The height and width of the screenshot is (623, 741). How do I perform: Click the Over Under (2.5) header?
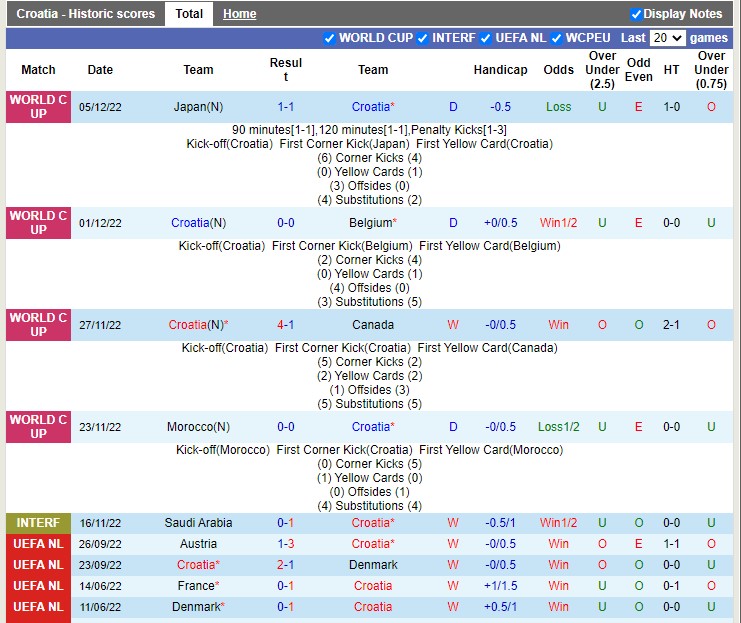(602, 70)
